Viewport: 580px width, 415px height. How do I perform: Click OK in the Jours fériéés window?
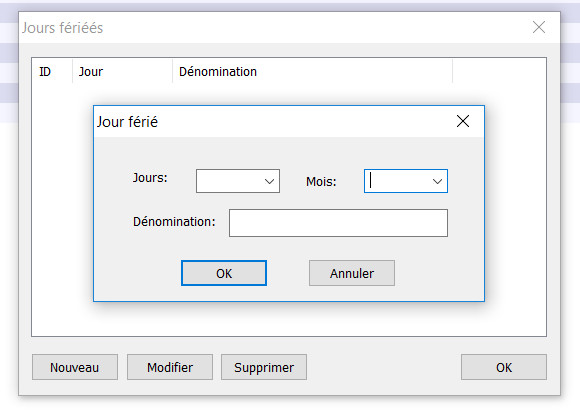point(504,367)
